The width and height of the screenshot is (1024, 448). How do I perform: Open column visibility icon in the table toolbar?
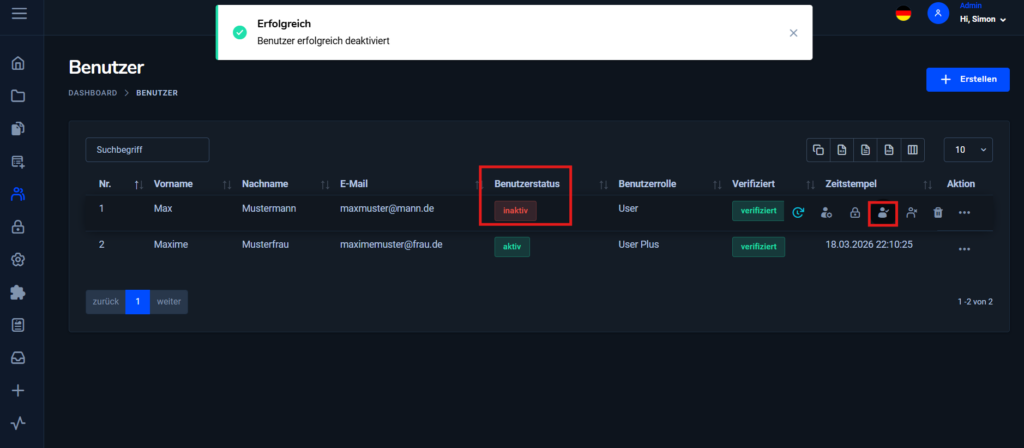tap(912, 150)
